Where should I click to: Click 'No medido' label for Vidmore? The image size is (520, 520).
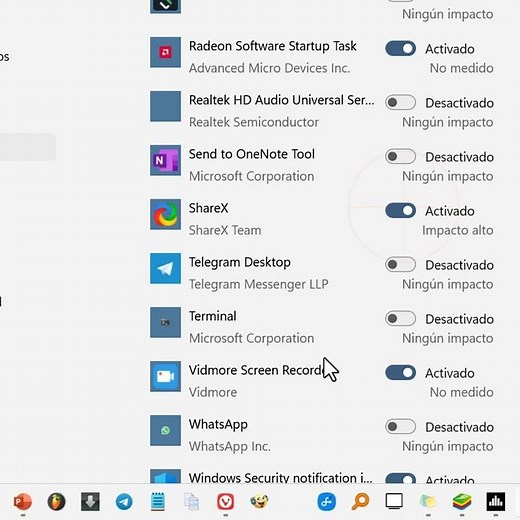pyautogui.click(x=462, y=392)
